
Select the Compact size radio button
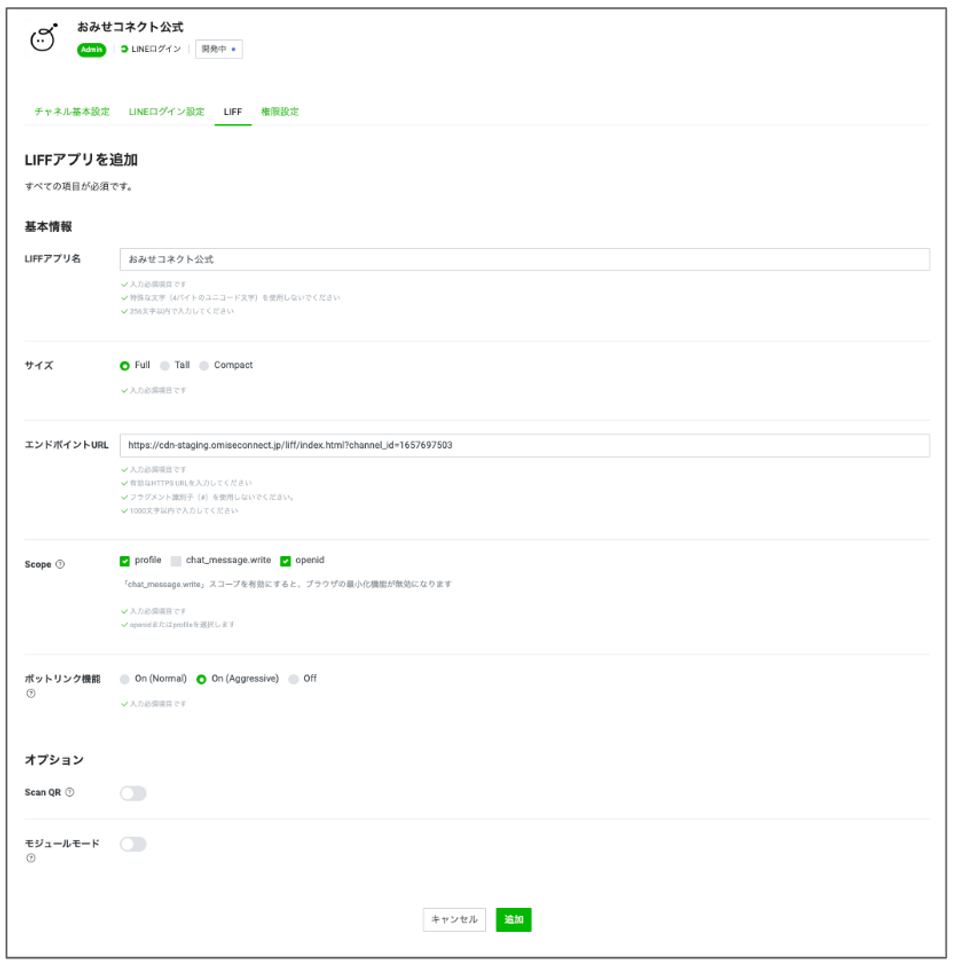204,366
